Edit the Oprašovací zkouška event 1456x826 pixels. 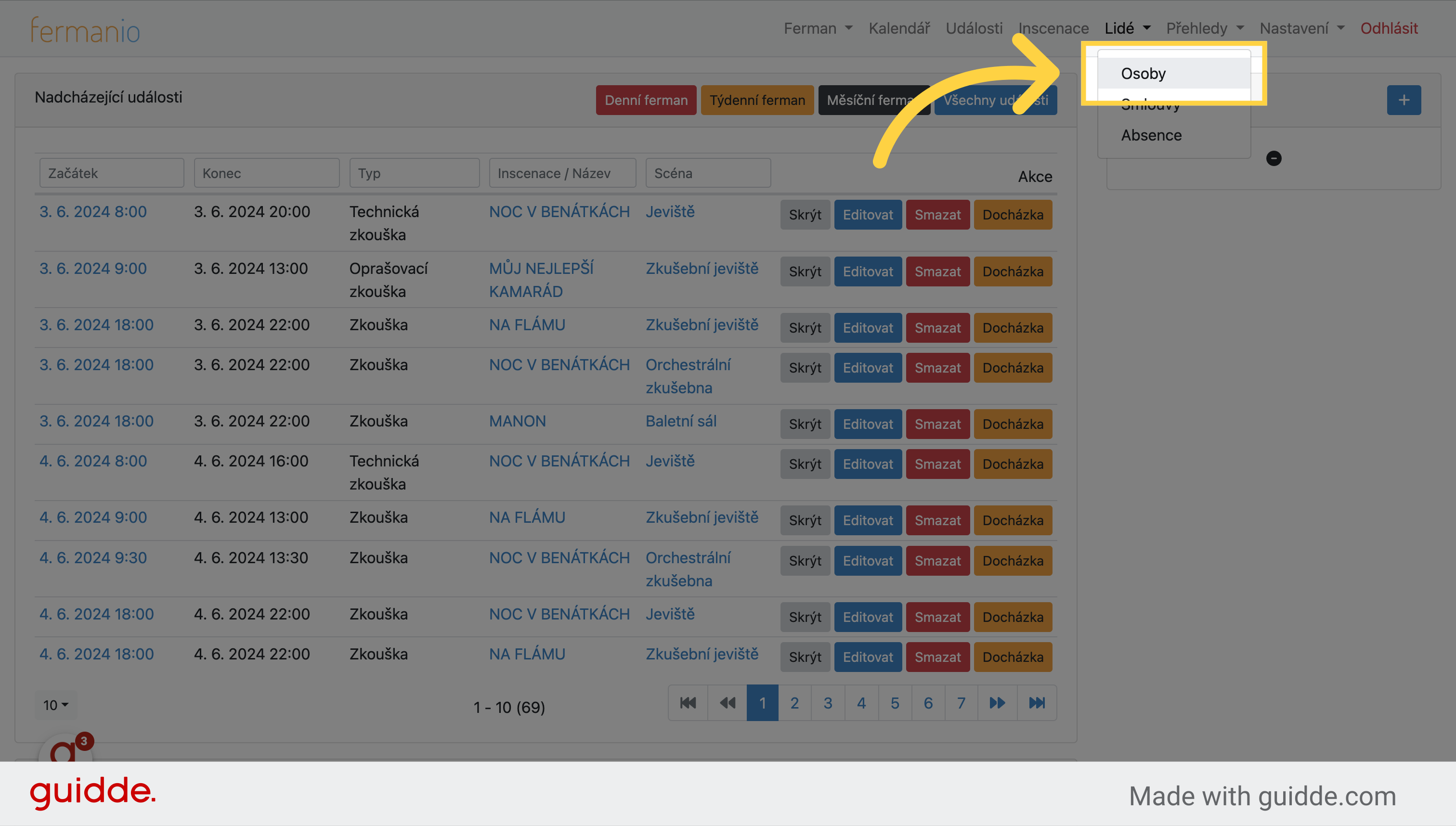tap(868, 271)
